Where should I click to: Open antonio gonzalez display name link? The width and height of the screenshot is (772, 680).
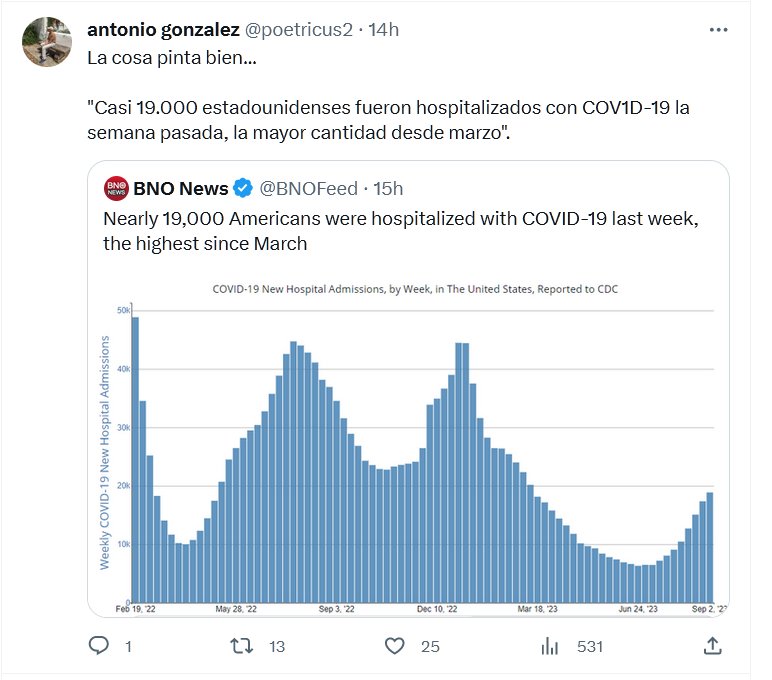[x=163, y=30]
